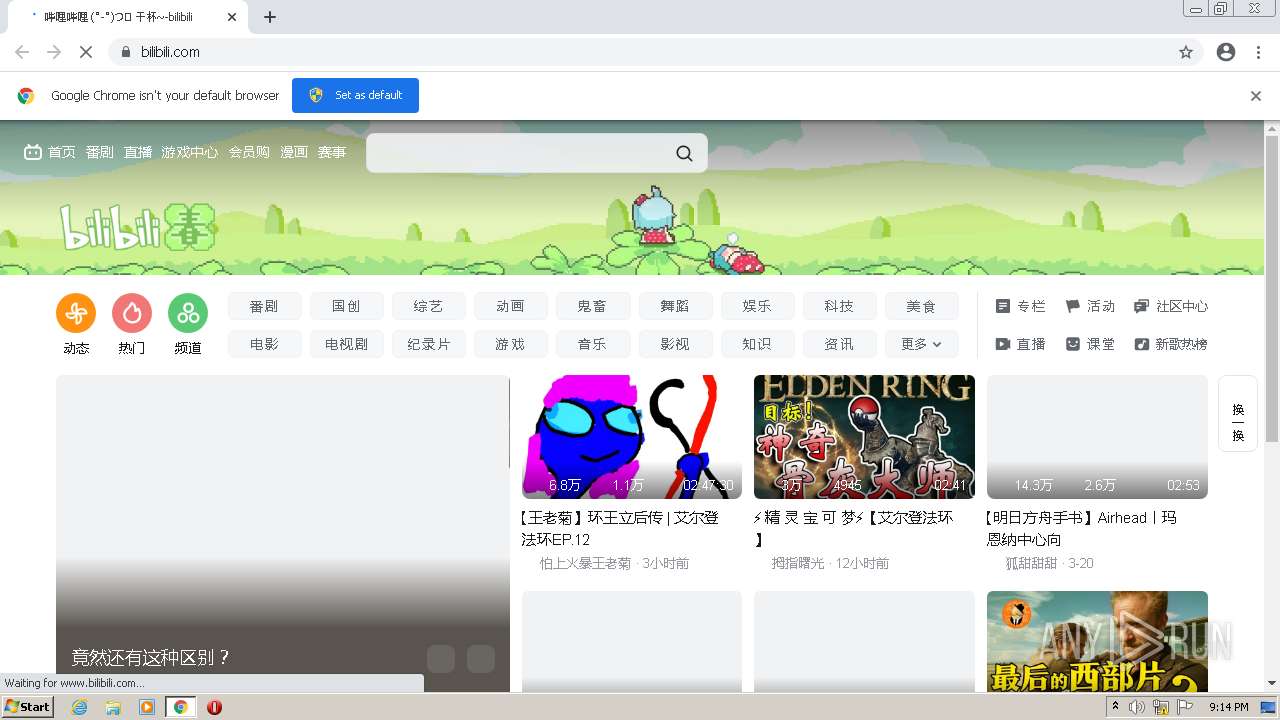Open the 活动 flag icon link
This screenshot has height=720, width=1280.
click(x=1090, y=306)
